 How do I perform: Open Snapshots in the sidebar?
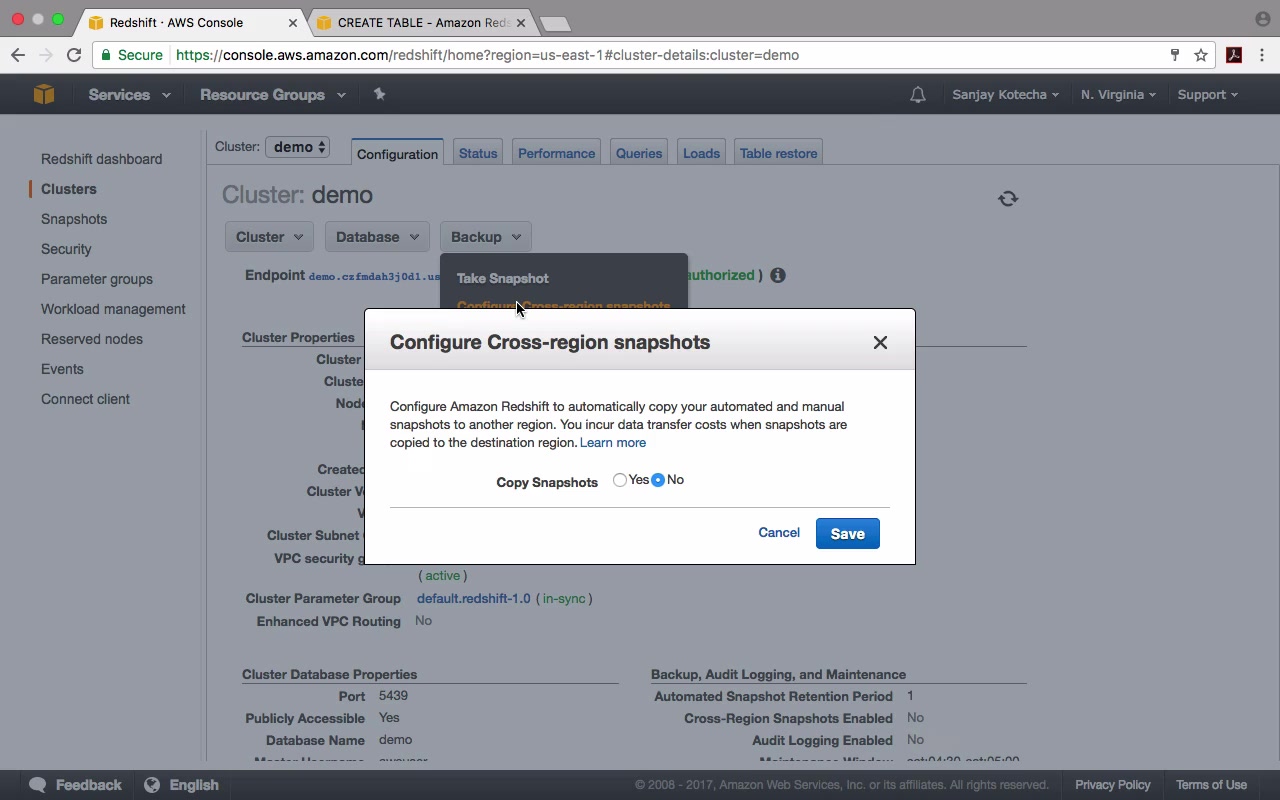pyautogui.click(x=74, y=219)
